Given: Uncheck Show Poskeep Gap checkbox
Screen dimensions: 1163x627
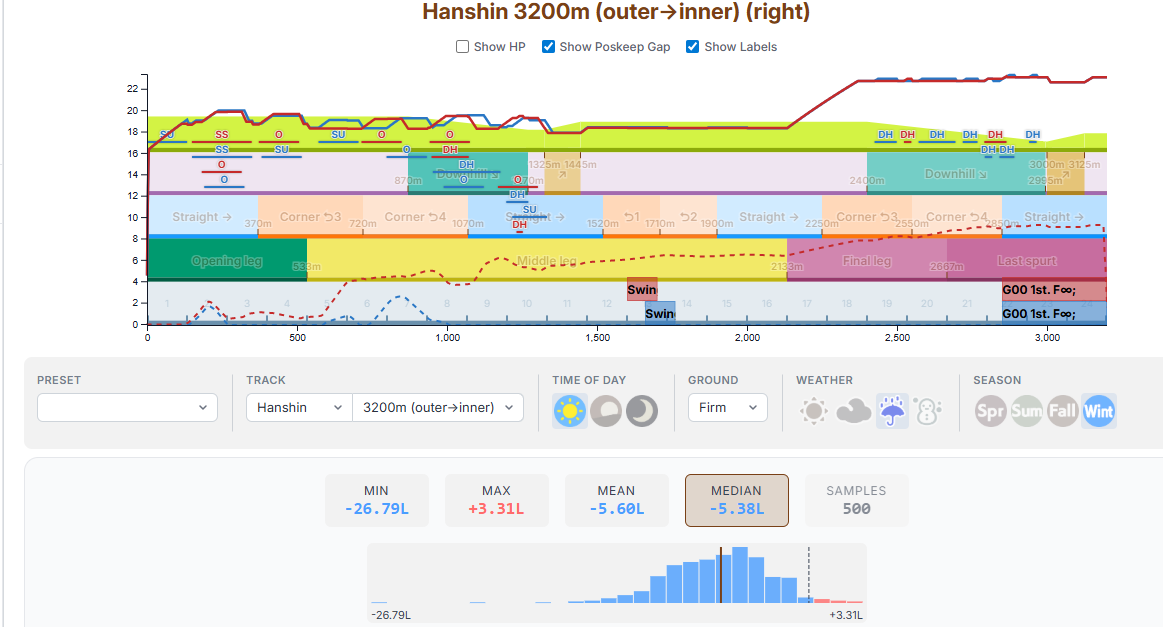Looking at the screenshot, I should 548,47.
